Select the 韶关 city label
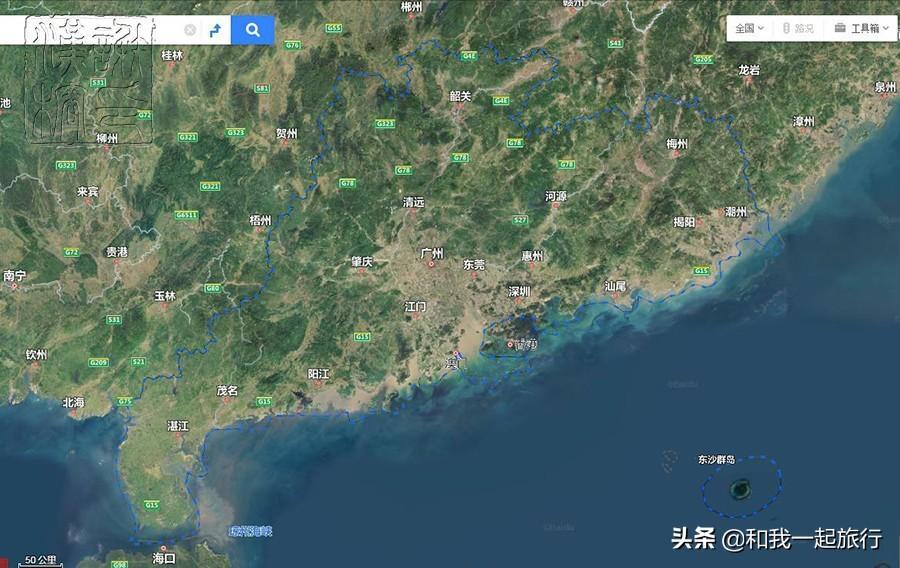Screen dimensions: 900x568 click(460, 96)
